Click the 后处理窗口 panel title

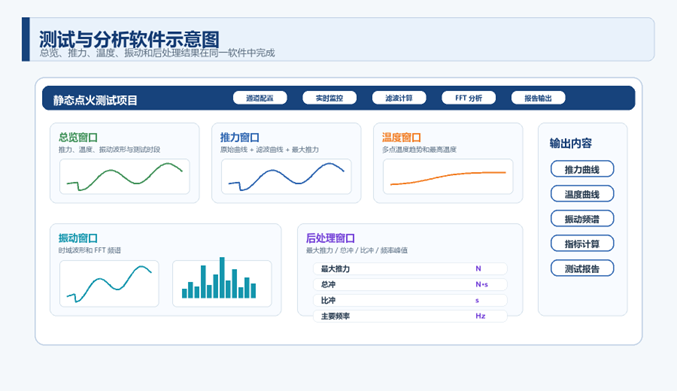pyautogui.click(x=330, y=238)
